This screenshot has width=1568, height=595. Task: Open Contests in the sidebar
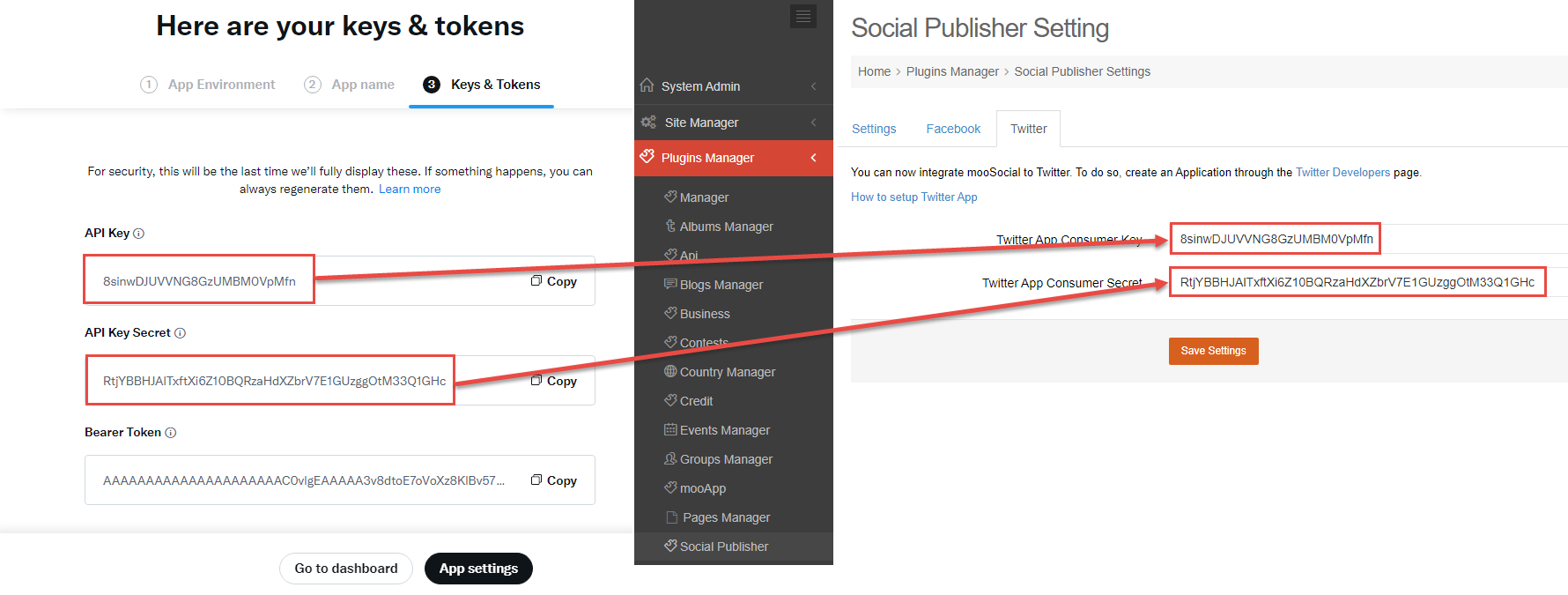(x=704, y=343)
